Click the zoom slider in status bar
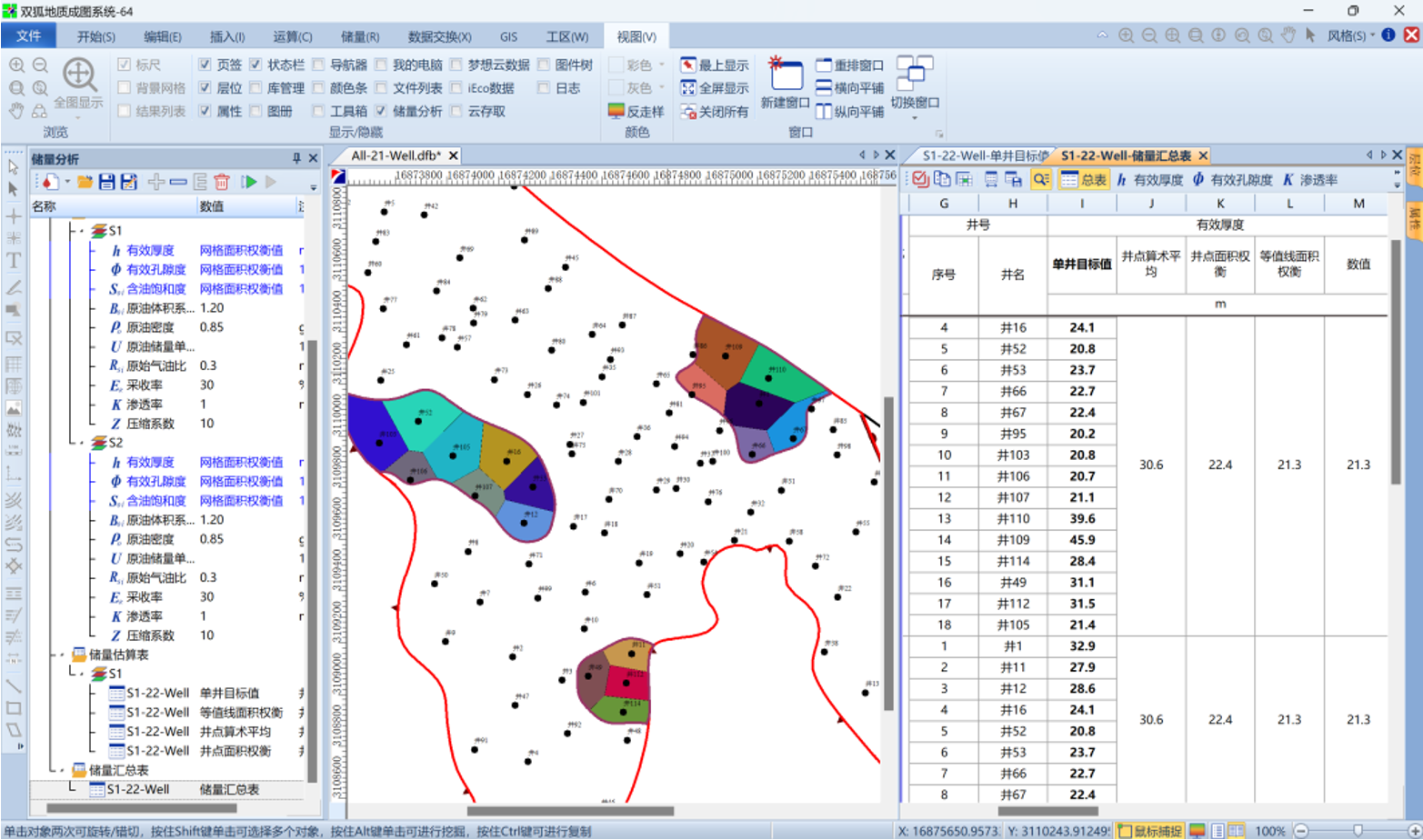1423x840 pixels. coord(1357,831)
